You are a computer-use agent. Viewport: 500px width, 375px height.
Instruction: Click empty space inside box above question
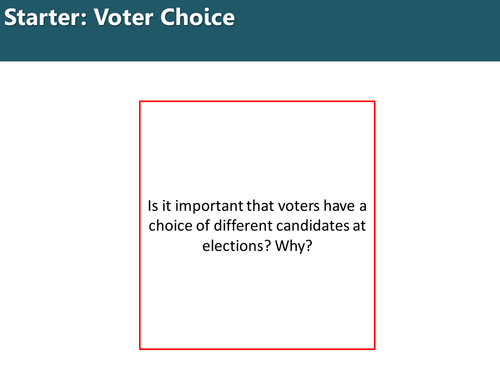[257, 150]
